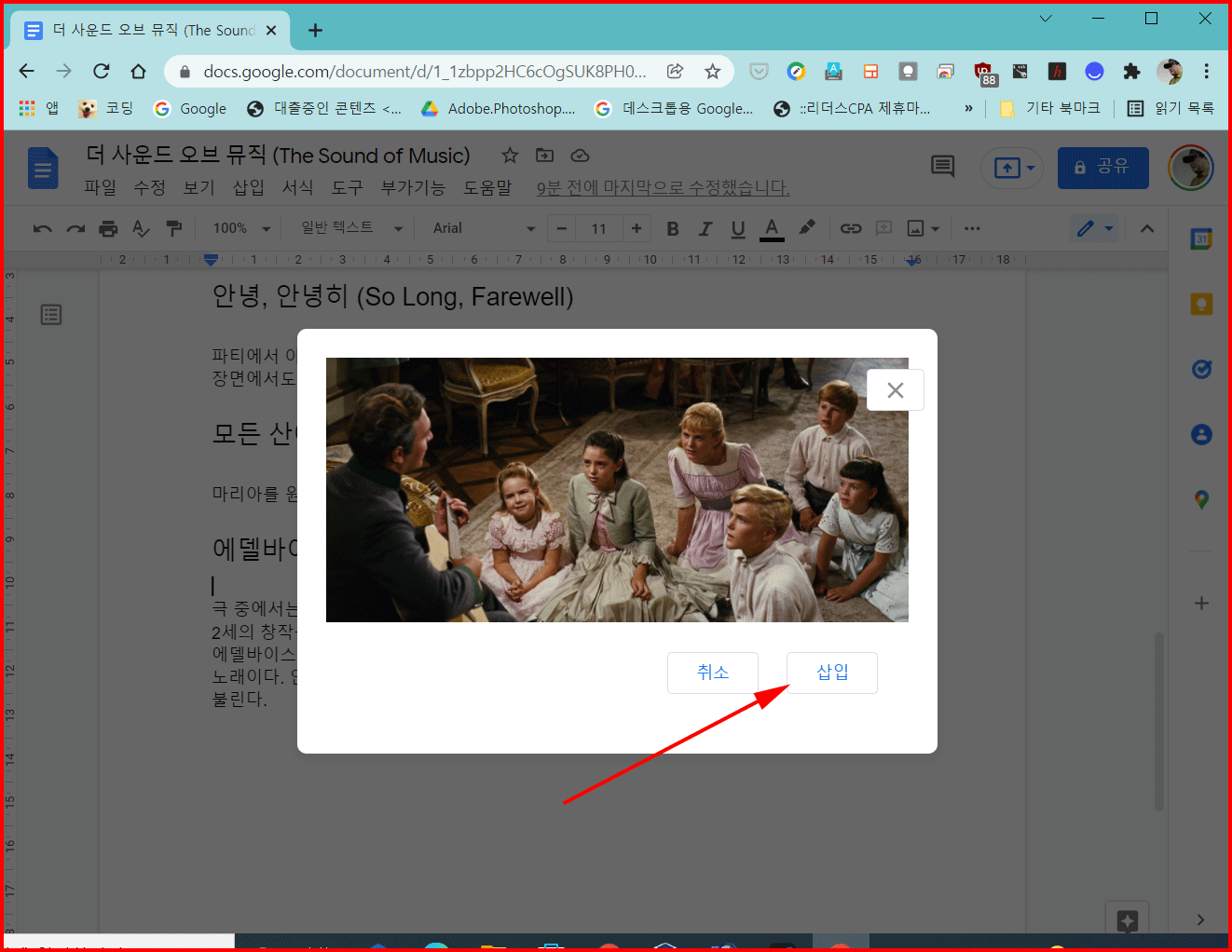Select the Sound of Music preview image
Viewport: 1232px width, 952px height.
[617, 490]
